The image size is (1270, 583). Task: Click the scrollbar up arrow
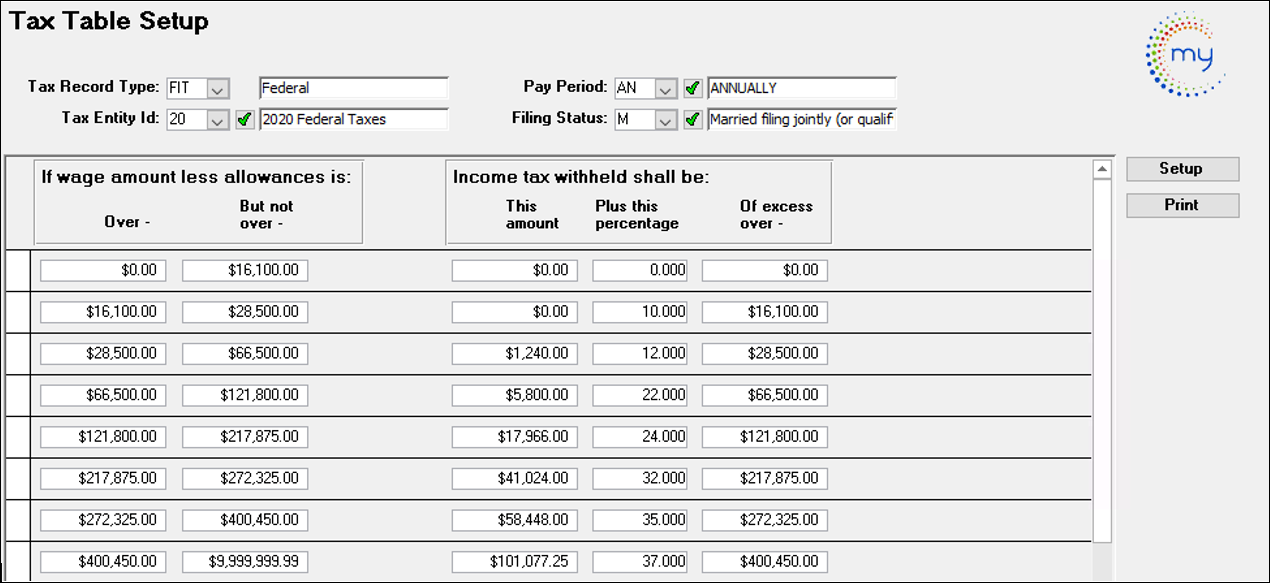pyautogui.click(x=1102, y=170)
